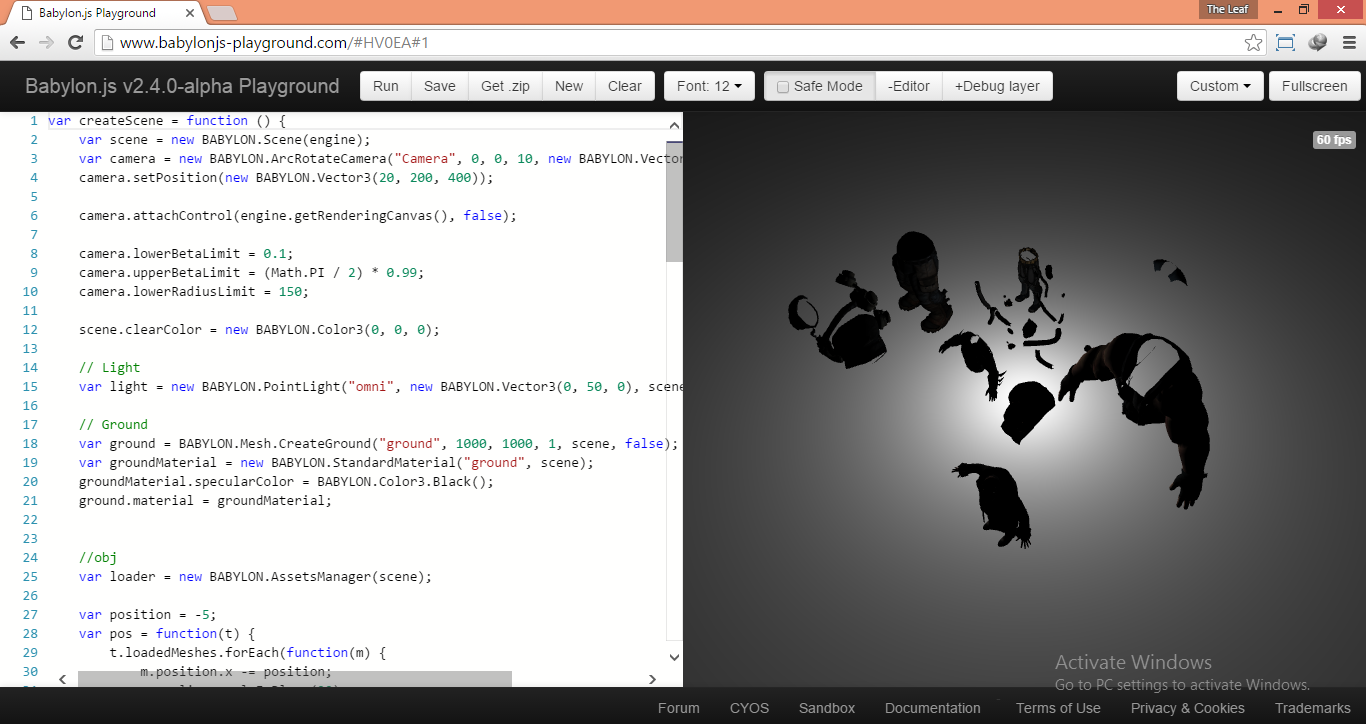Download the scene with Get .zip

pyautogui.click(x=505, y=86)
